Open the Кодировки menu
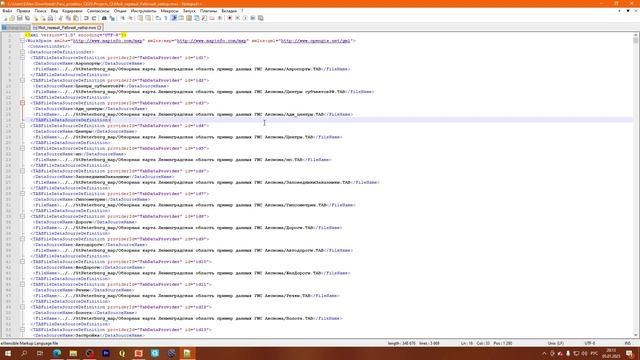 (x=72, y=11)
